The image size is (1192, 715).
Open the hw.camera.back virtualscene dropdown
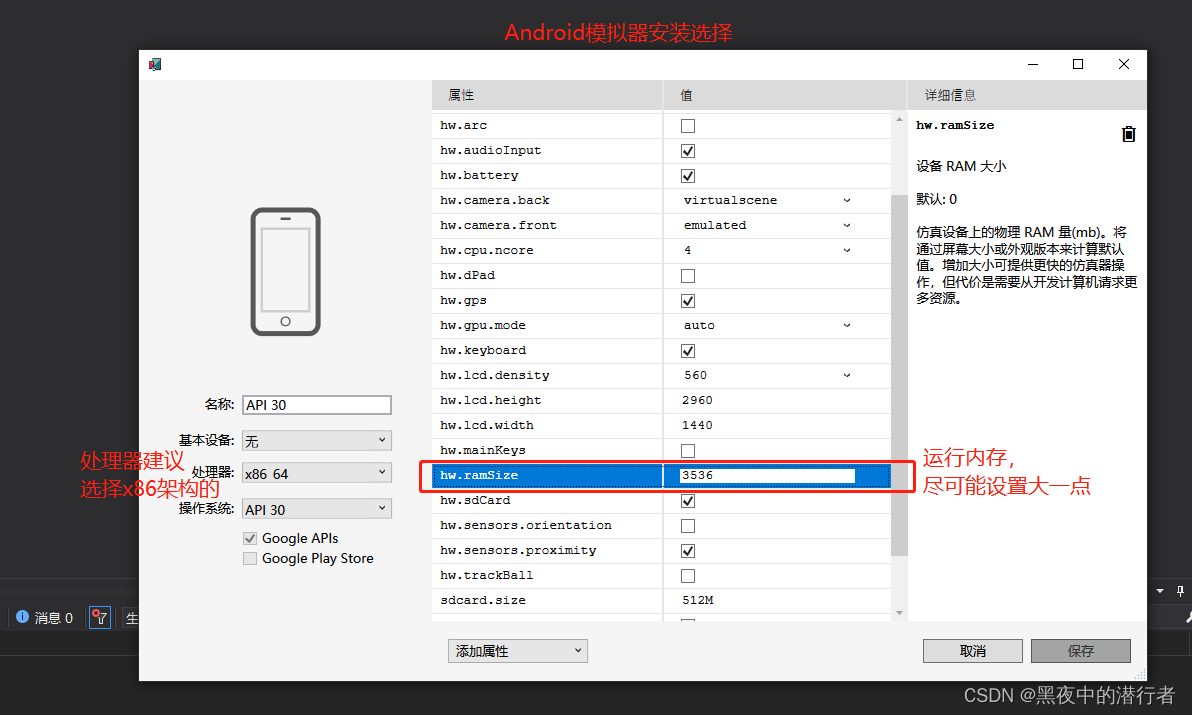(x=847, y=200)
